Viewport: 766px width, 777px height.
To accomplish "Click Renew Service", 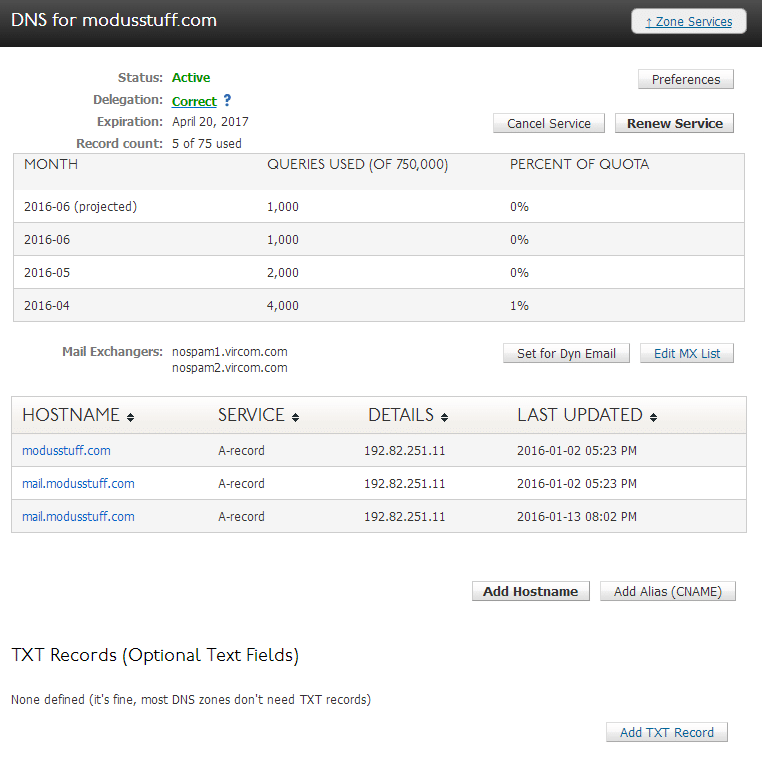I will pyautogui.click(x=674, y=123).
